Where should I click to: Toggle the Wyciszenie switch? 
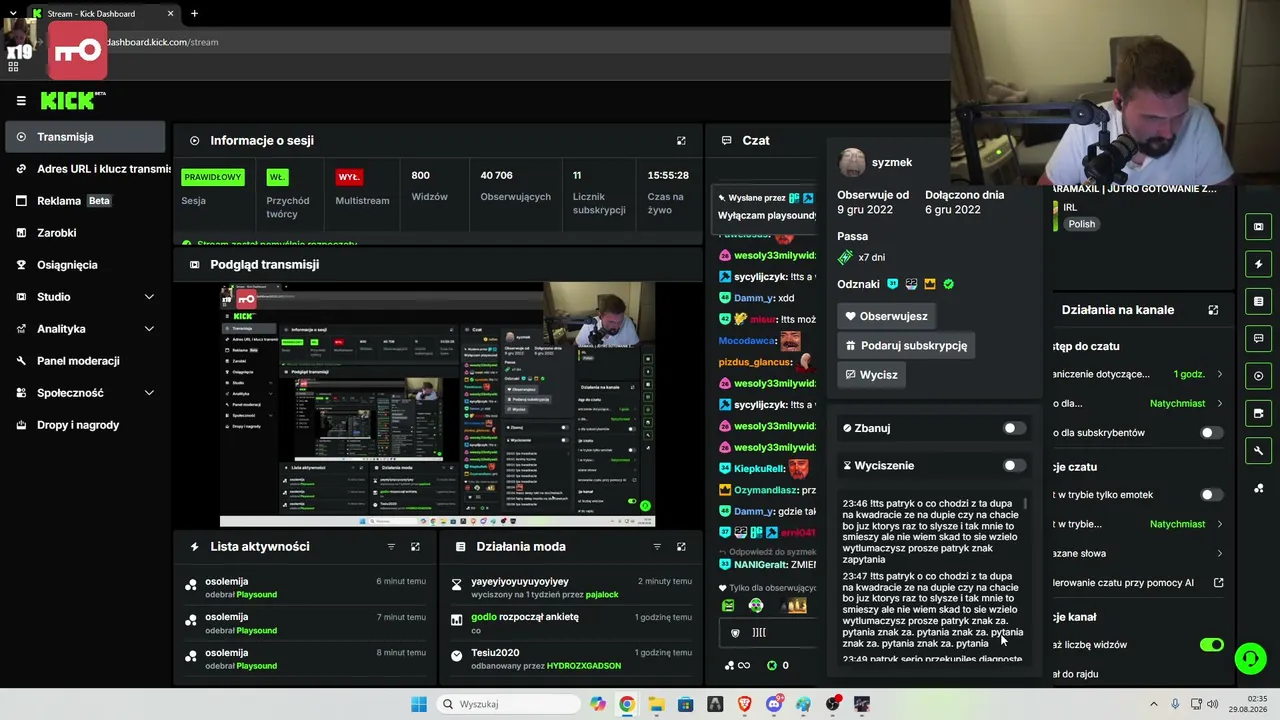tap(1014, 466)
